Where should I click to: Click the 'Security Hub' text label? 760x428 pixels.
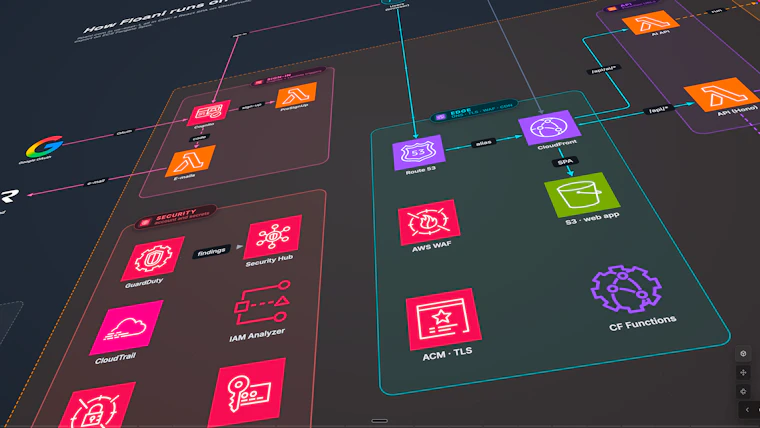click(x=269, y=261)
